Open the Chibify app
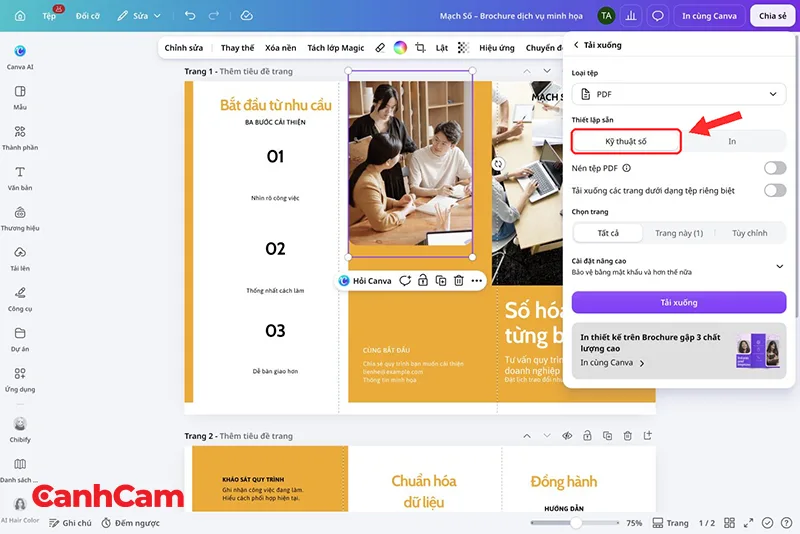Viewport: 800px width, 534px height. tap(20, 429)
